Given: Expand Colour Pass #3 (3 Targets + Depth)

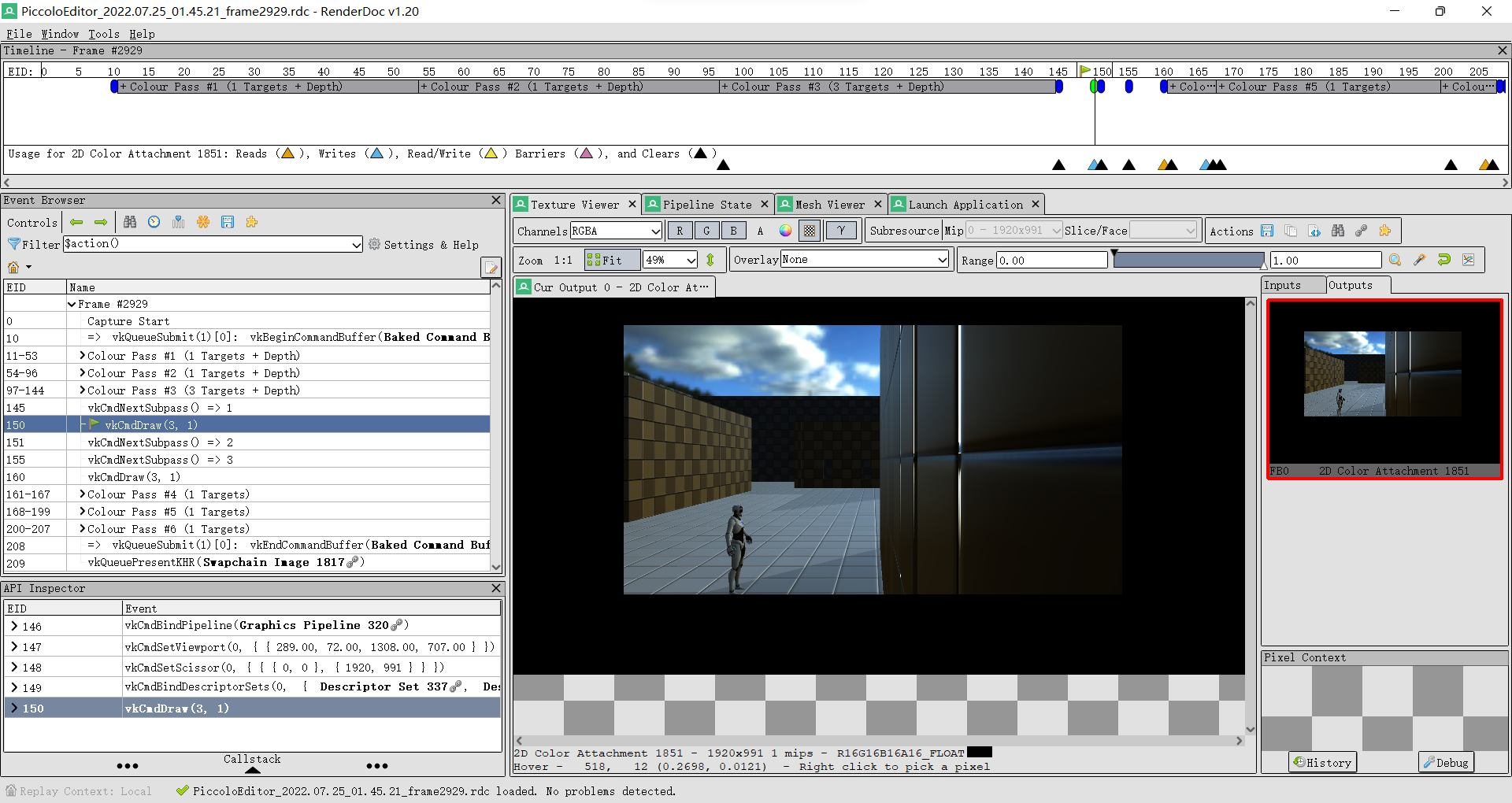Looking at the screenshot, I should tap(82, 390).
